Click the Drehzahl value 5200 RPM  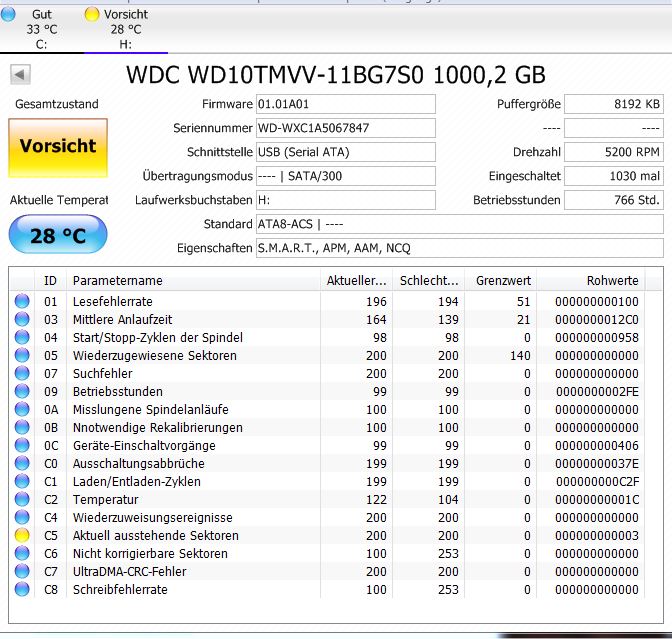click(x=614, y=152)
